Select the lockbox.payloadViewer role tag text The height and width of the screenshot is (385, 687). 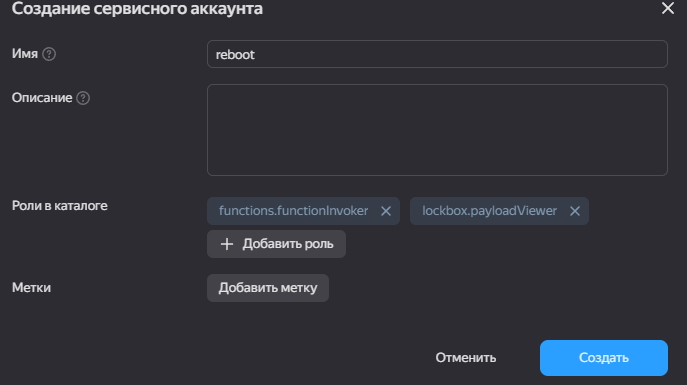coord(489,211)
